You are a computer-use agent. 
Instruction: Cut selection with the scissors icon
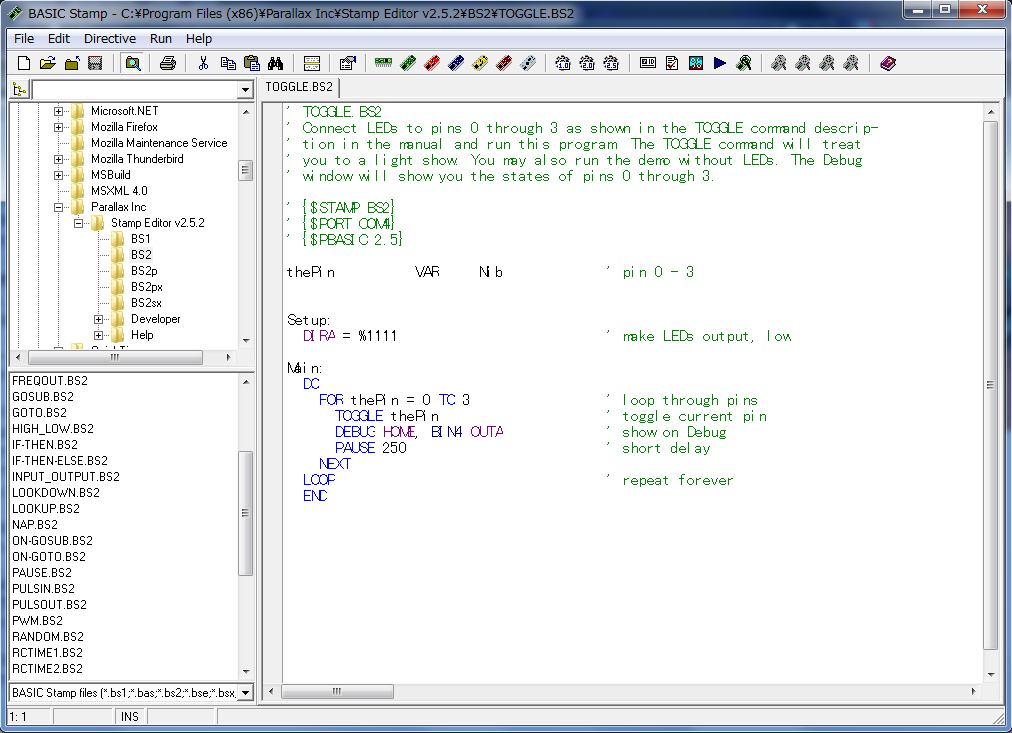pyautogui.click(x=203, y=63)
